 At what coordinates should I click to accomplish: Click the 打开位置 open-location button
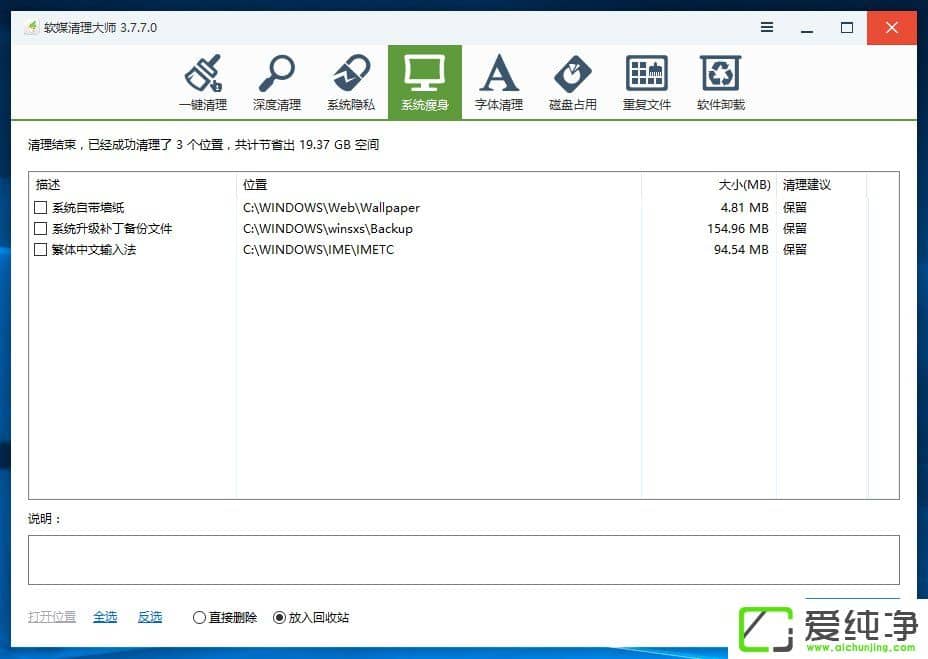(51, 617)
